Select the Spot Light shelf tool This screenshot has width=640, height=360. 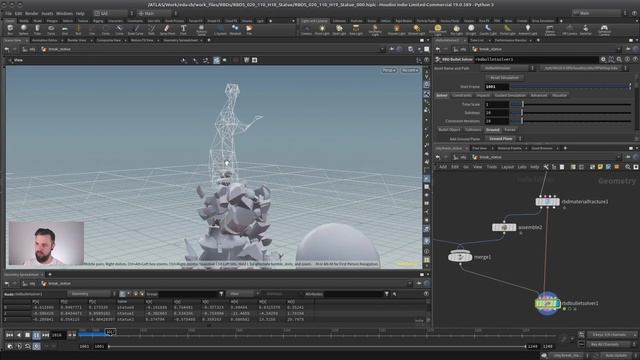[339, 29]
